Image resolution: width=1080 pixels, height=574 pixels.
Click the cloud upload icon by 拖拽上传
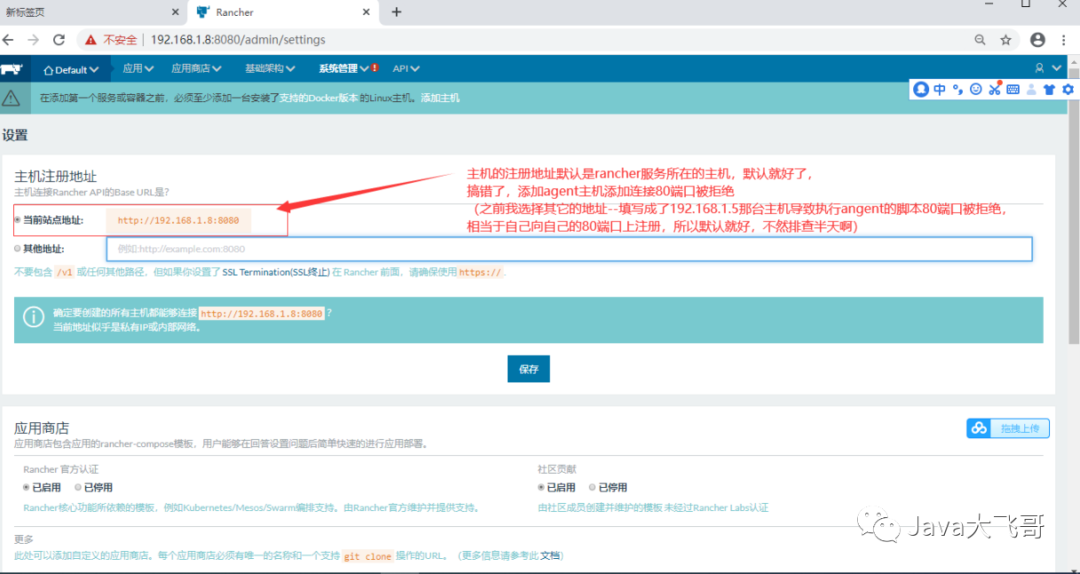979,428
